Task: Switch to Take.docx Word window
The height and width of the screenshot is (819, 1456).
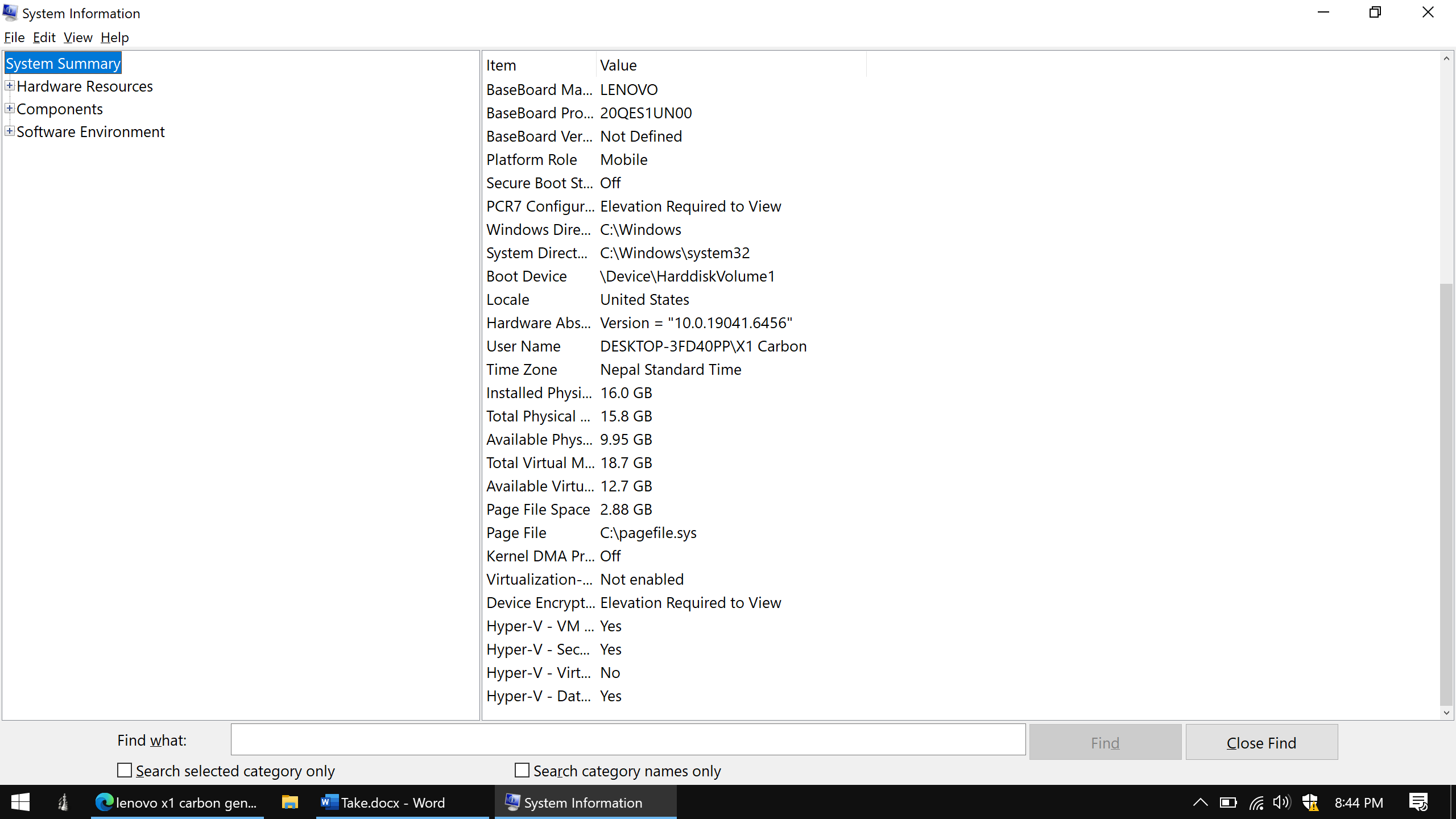Action: [403, 803]
